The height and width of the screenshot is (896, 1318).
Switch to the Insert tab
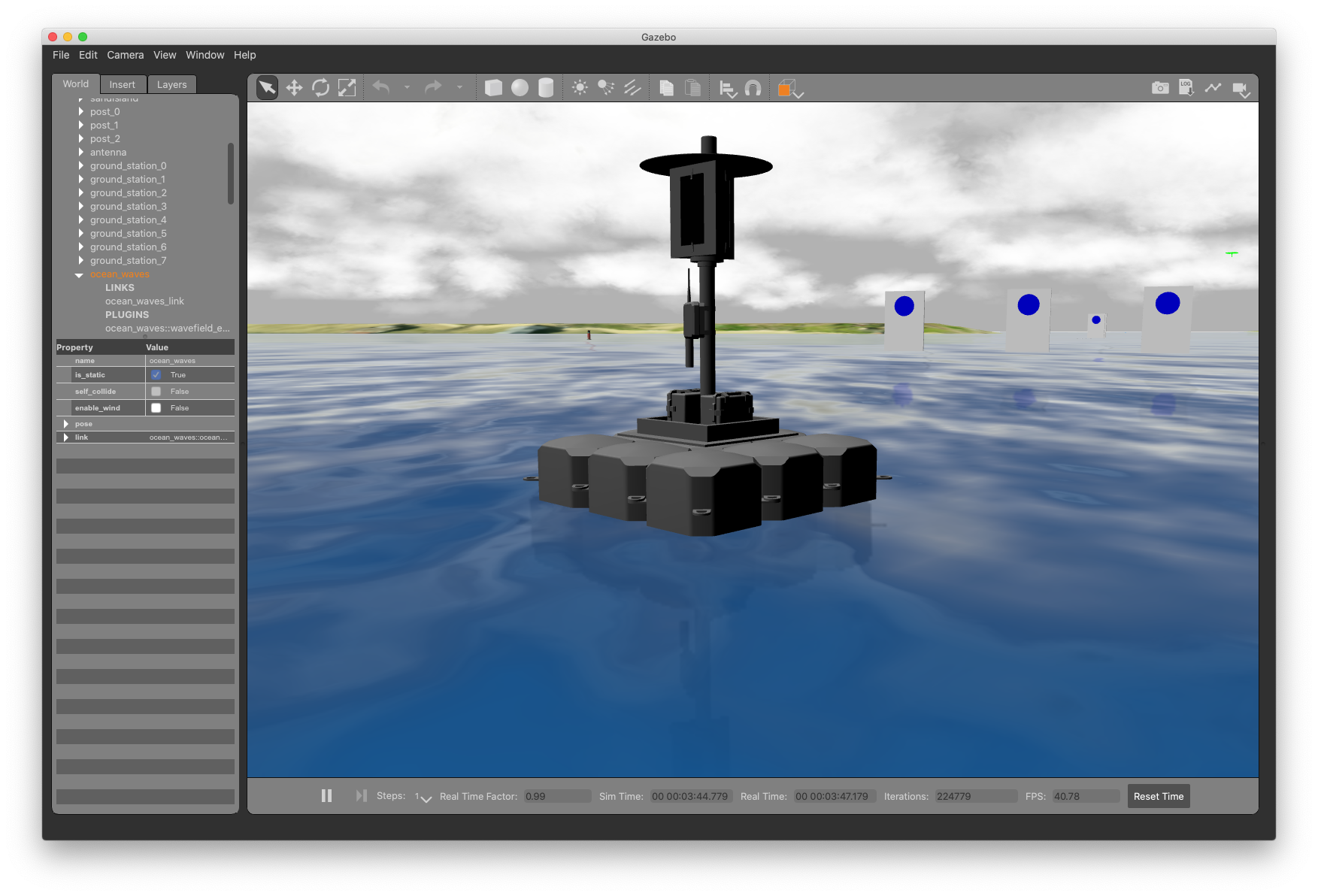[x=123, y=84]
